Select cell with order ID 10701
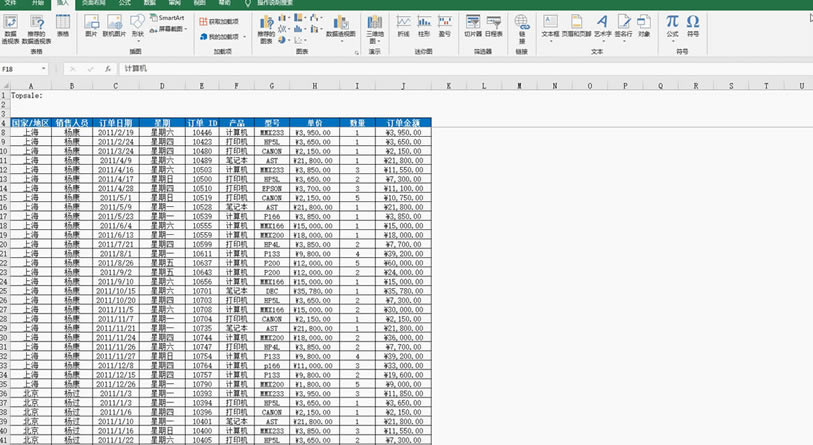The height and width of the screenshot is (445, 813). (x=202, y=291)
